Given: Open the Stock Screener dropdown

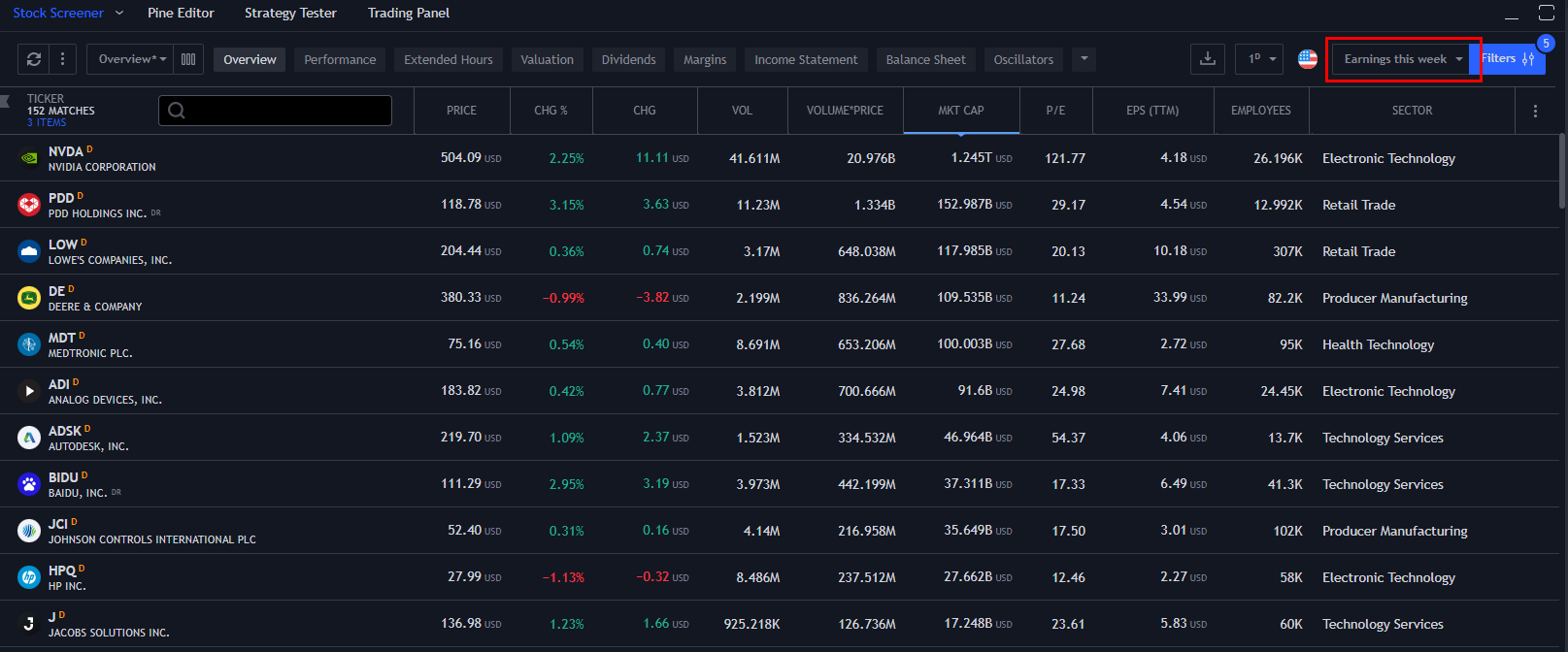Looking at the screenshot, I should pos(68,13).
